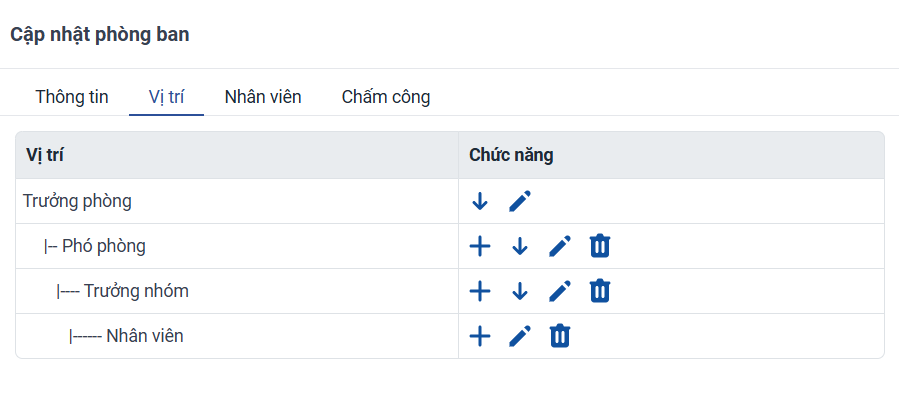Edit the Trưởng phòng position

pyautogui.click(x=520, y=201)
